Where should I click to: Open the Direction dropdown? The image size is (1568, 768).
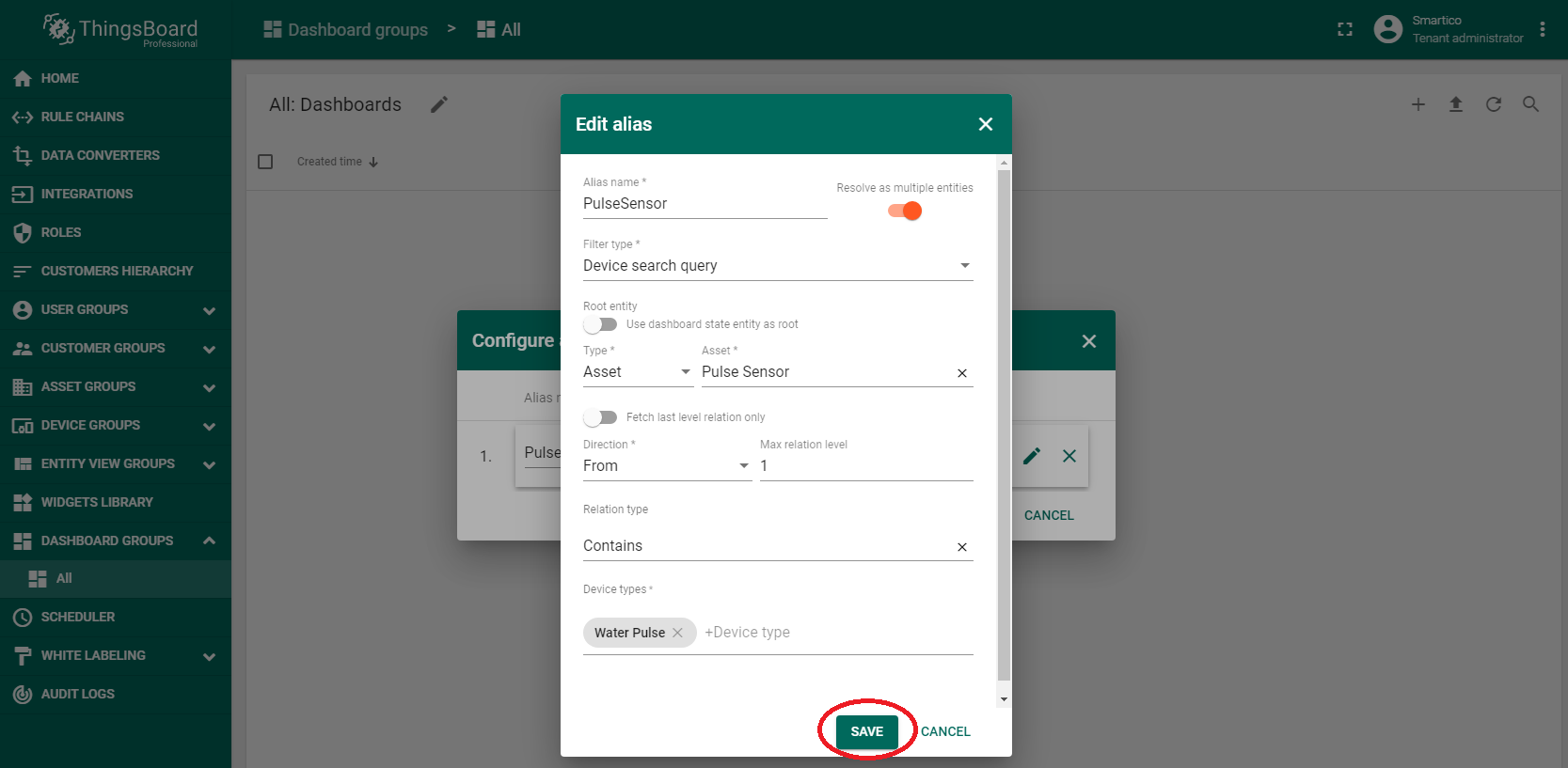(666, 466)
